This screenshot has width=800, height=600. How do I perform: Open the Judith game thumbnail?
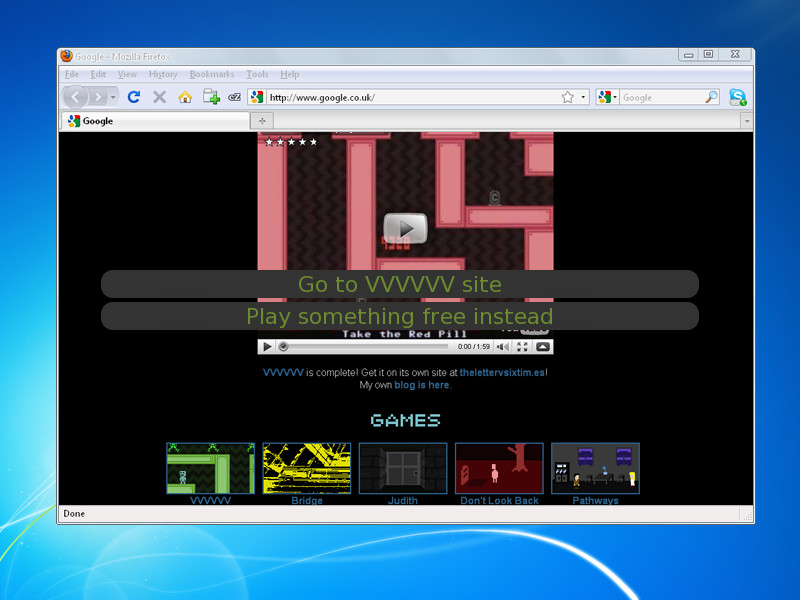(403, 468)
